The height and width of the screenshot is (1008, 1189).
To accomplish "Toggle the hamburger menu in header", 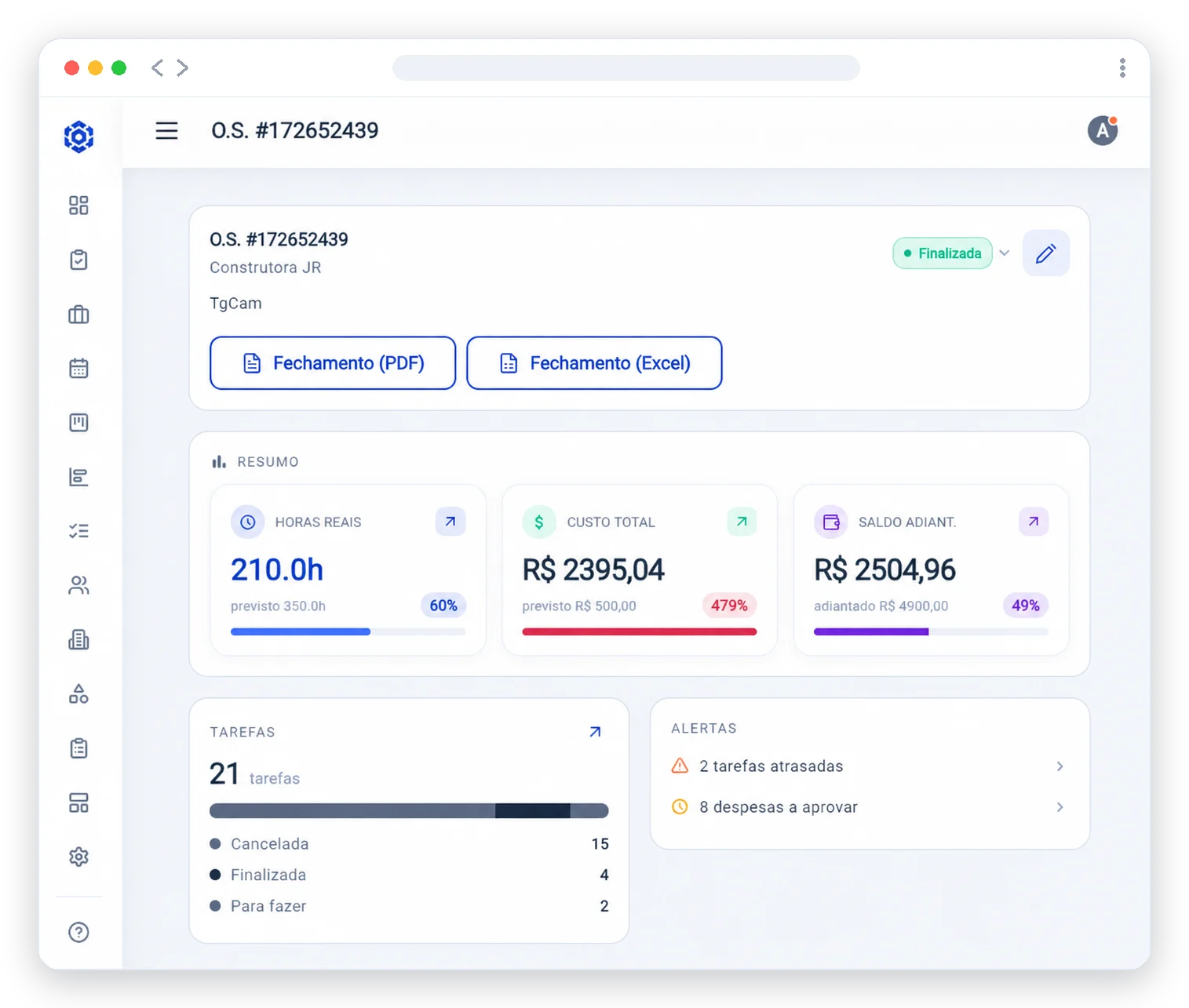I will 166,130.
